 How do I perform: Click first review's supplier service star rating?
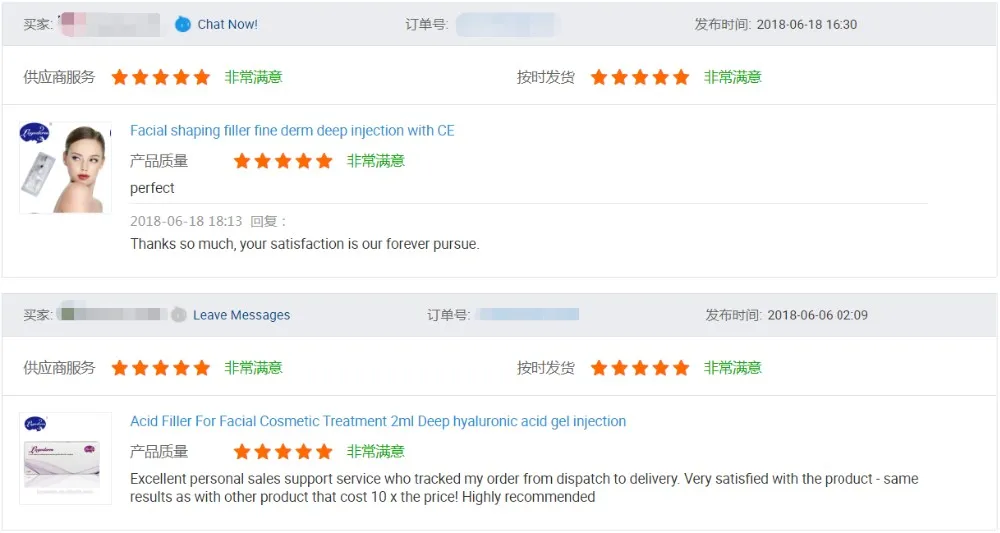(x=161, y=77)
